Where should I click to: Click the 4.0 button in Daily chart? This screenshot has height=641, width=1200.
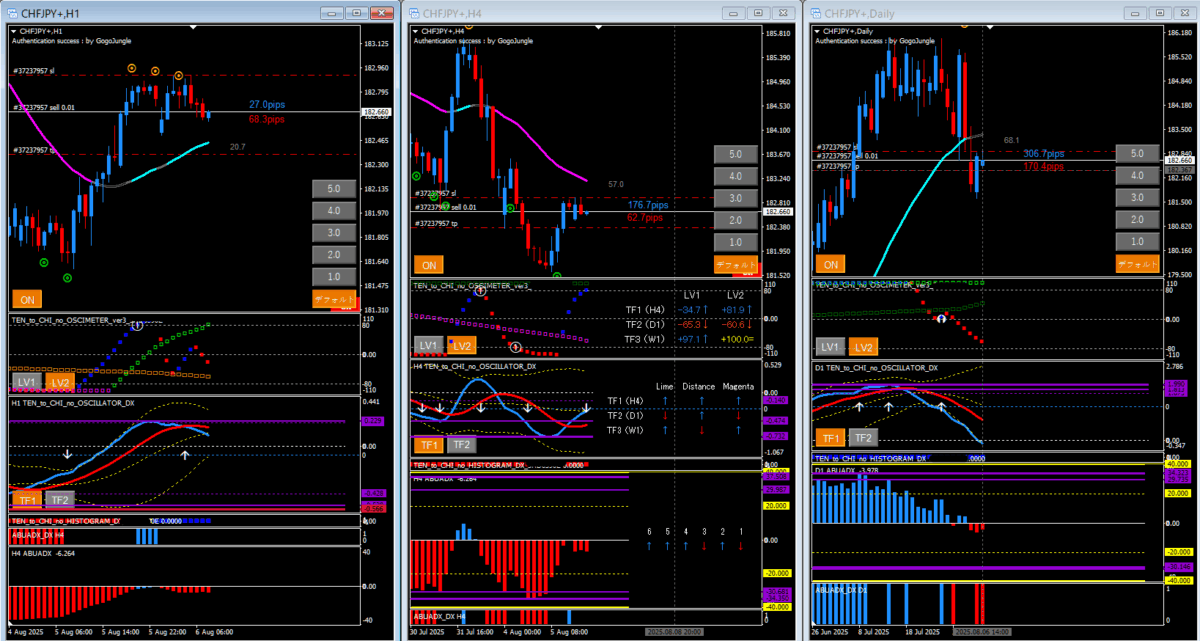(1138, 176)
